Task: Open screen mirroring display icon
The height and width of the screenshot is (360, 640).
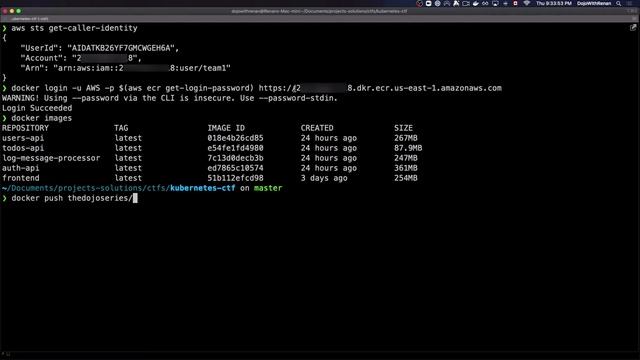Action: tap(495, 3)
